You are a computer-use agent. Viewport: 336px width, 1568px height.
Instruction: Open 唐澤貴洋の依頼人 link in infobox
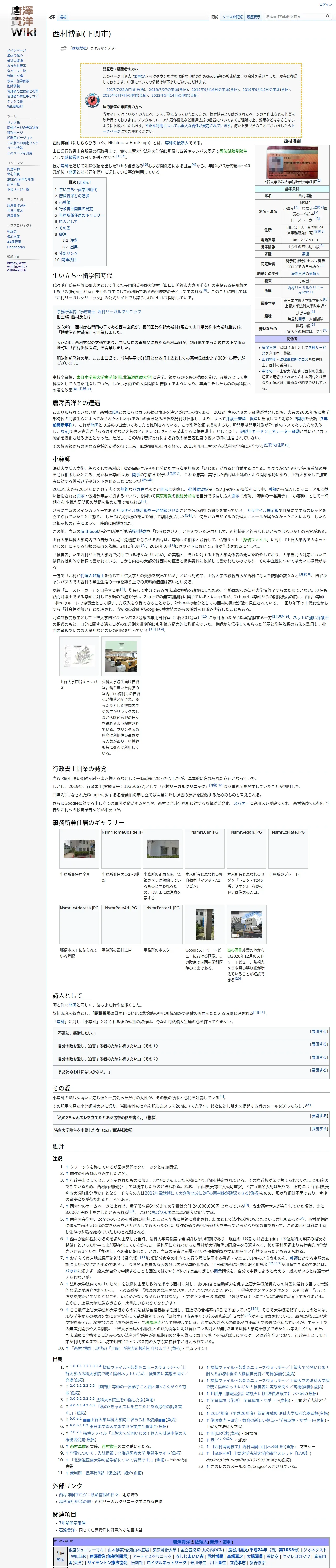(x=305, y=274)
